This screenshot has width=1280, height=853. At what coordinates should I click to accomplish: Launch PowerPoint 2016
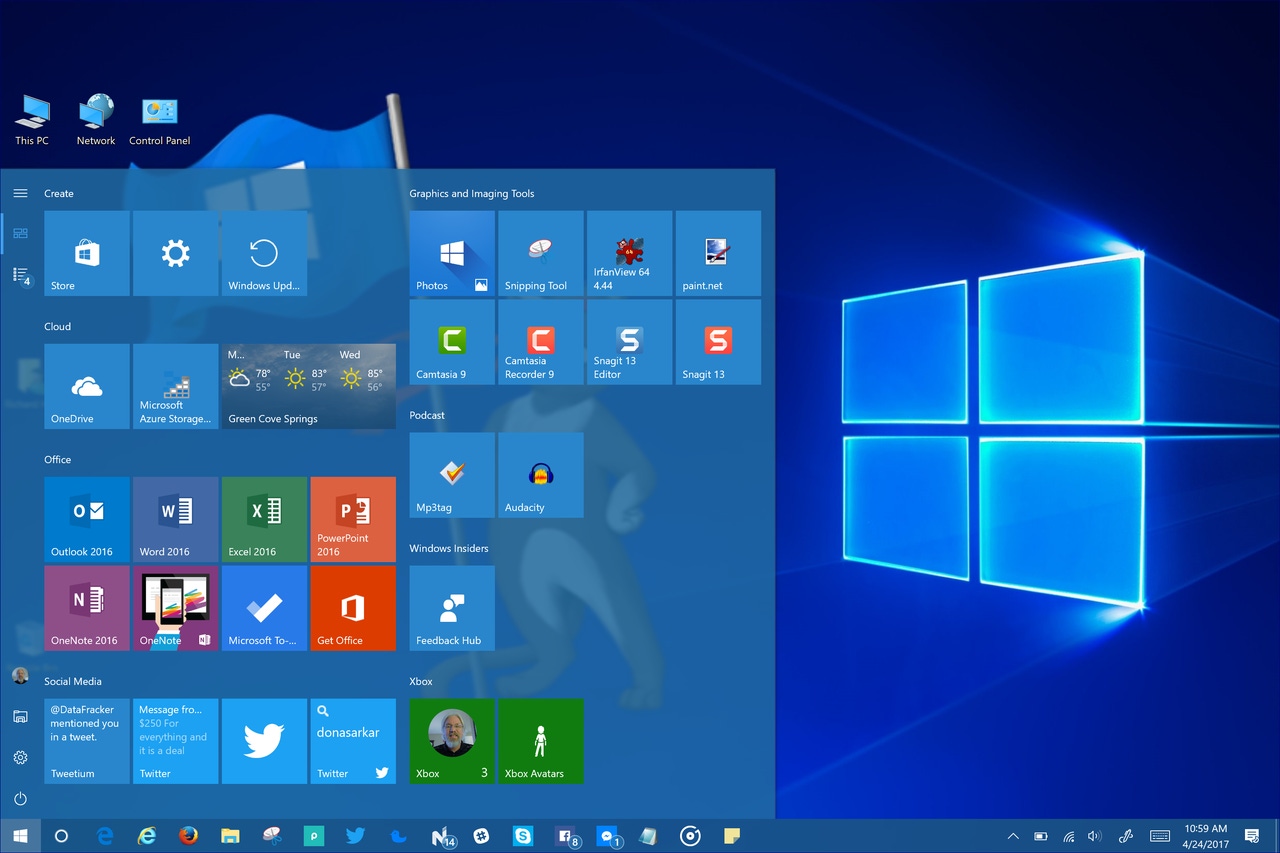pos(353,517)
